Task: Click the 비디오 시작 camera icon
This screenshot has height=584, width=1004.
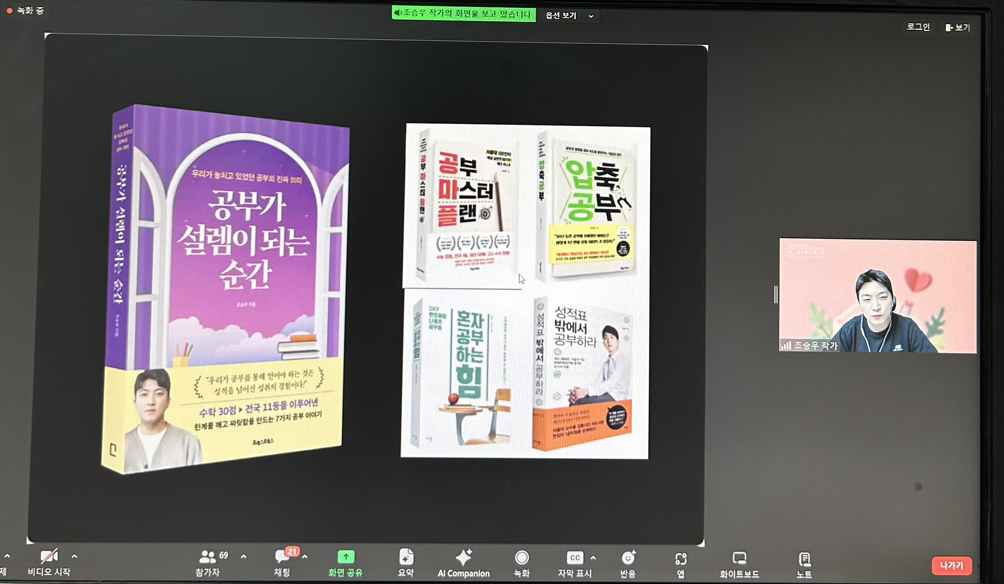Action: tap(49, 556)
